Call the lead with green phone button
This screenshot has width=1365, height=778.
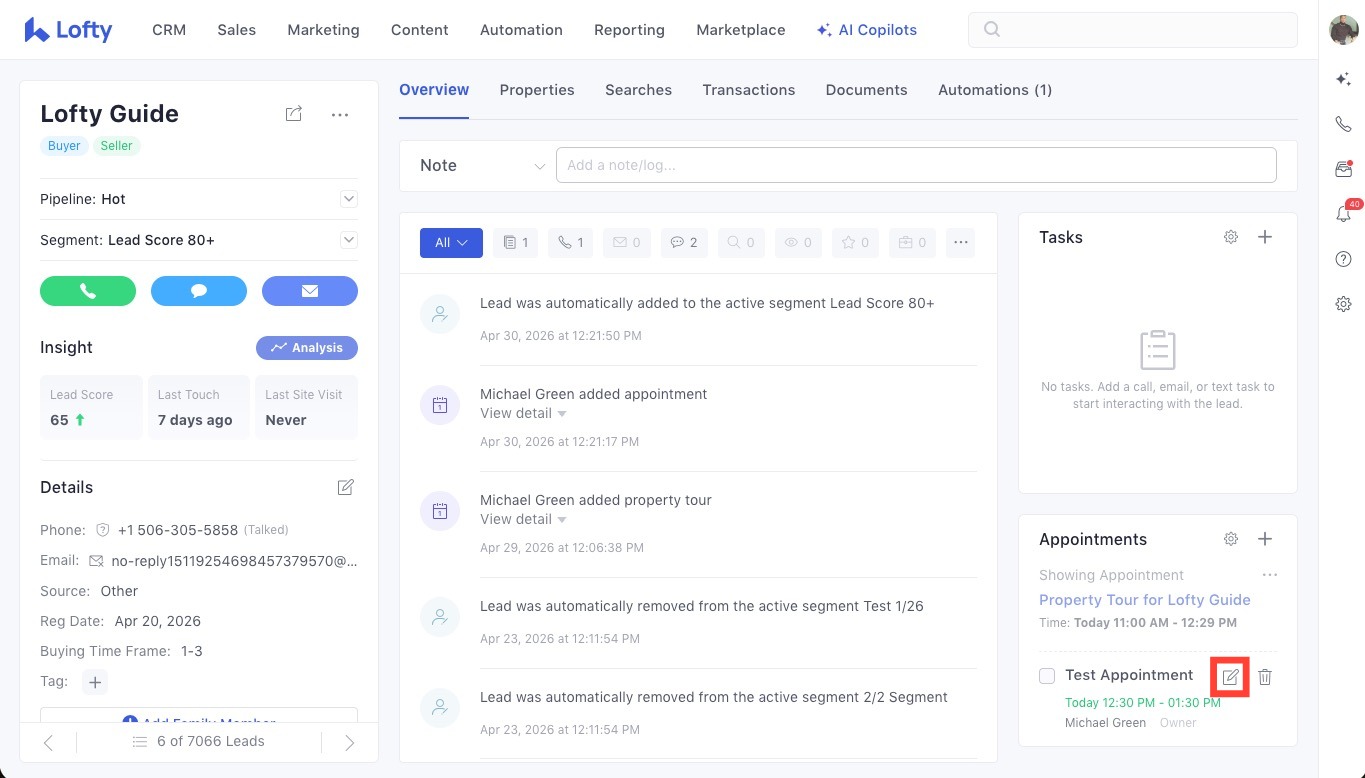click(x=88, y=291)
